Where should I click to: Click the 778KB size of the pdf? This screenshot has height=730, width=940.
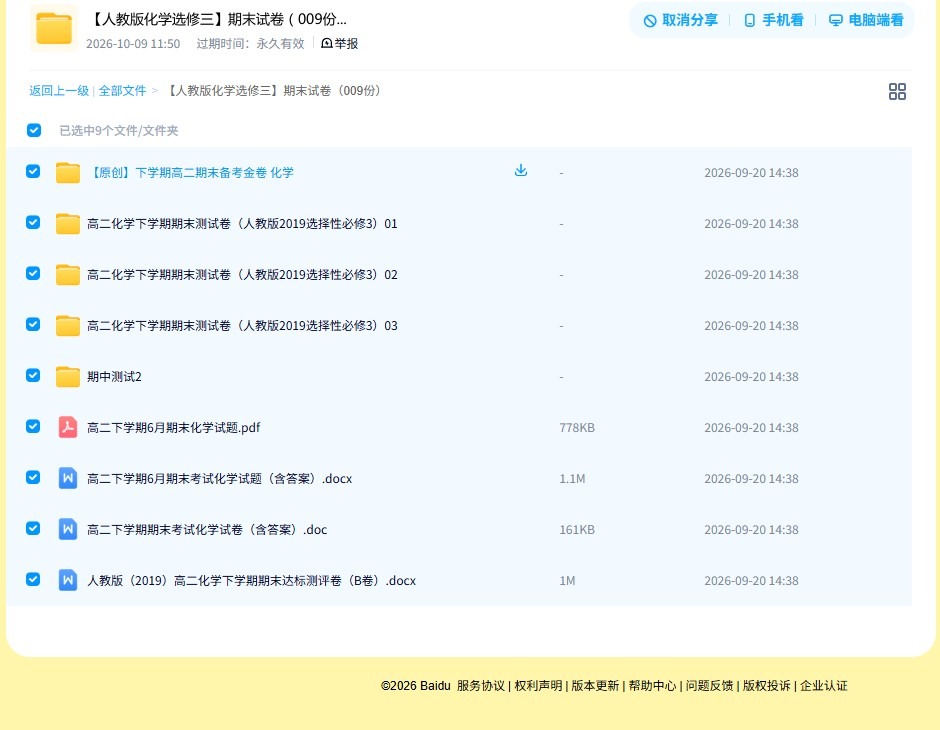click(x=577, y=427)
